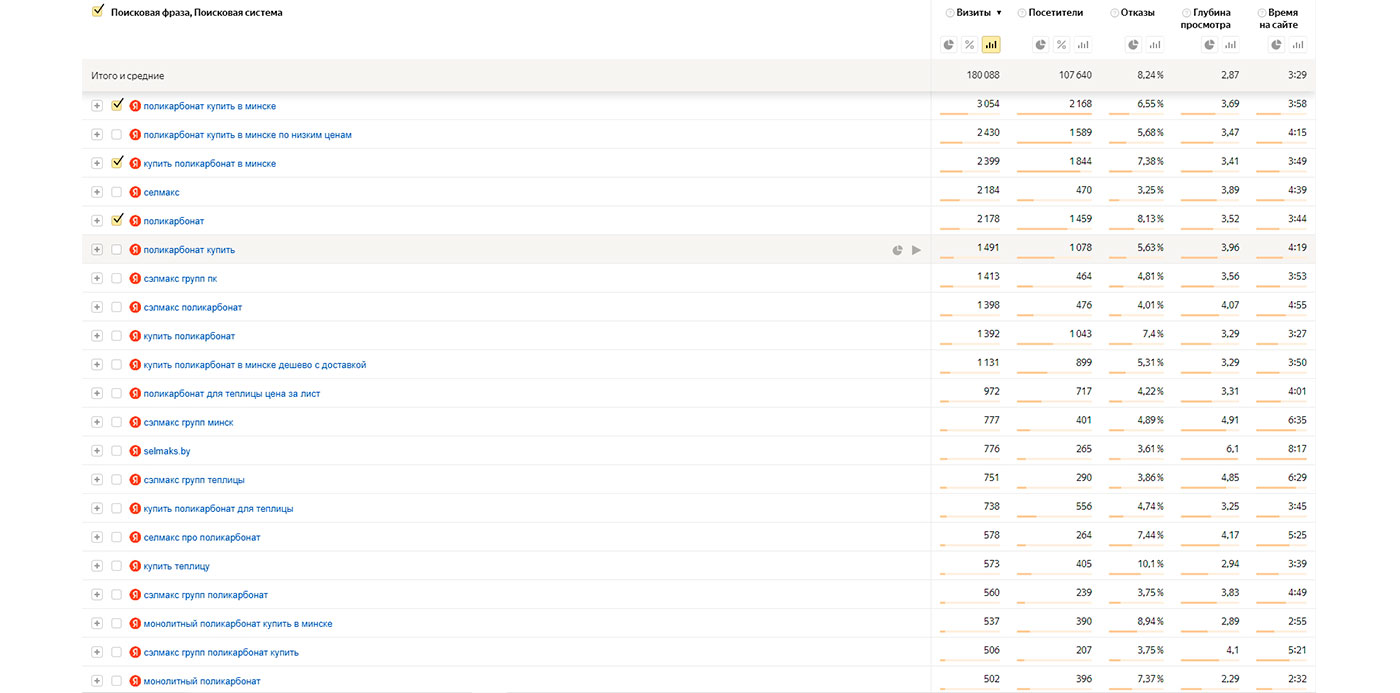Select bar chart view for Время на сайте column
The width and height of the screenshot is (1400, 693).
(1298, 45)
